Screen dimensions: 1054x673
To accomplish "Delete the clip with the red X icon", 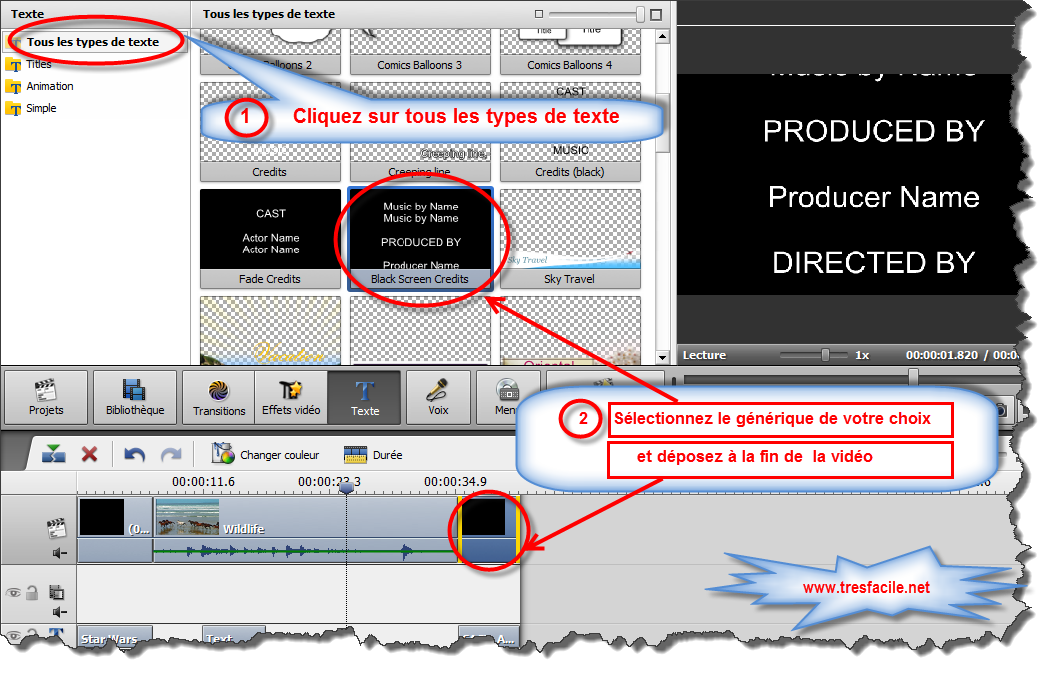I will tap(90, 454).
